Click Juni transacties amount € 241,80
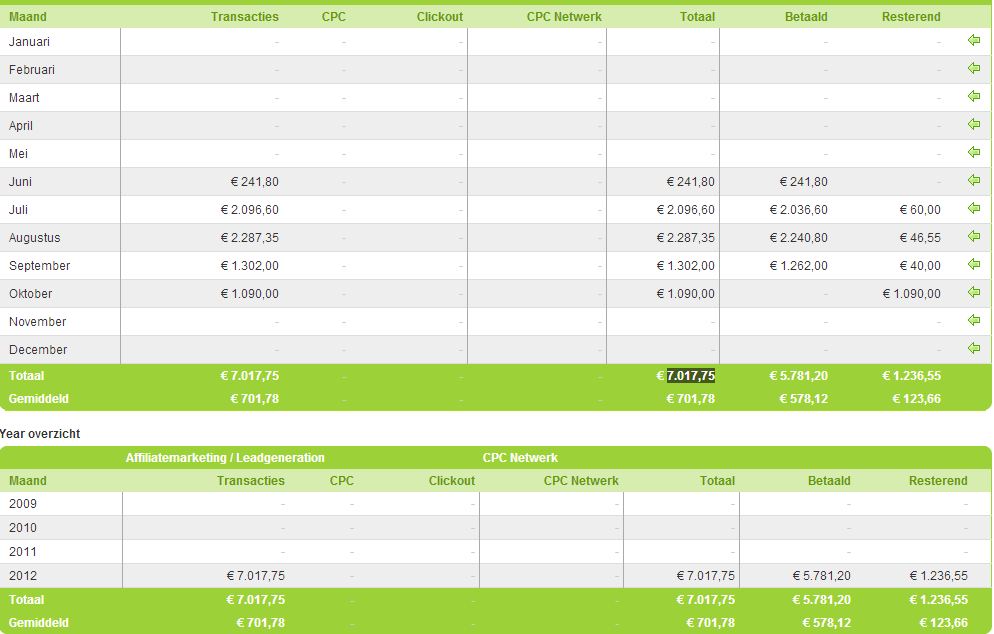Image resolution: width=994 pixels, height=634 pixels. [254, 182]
